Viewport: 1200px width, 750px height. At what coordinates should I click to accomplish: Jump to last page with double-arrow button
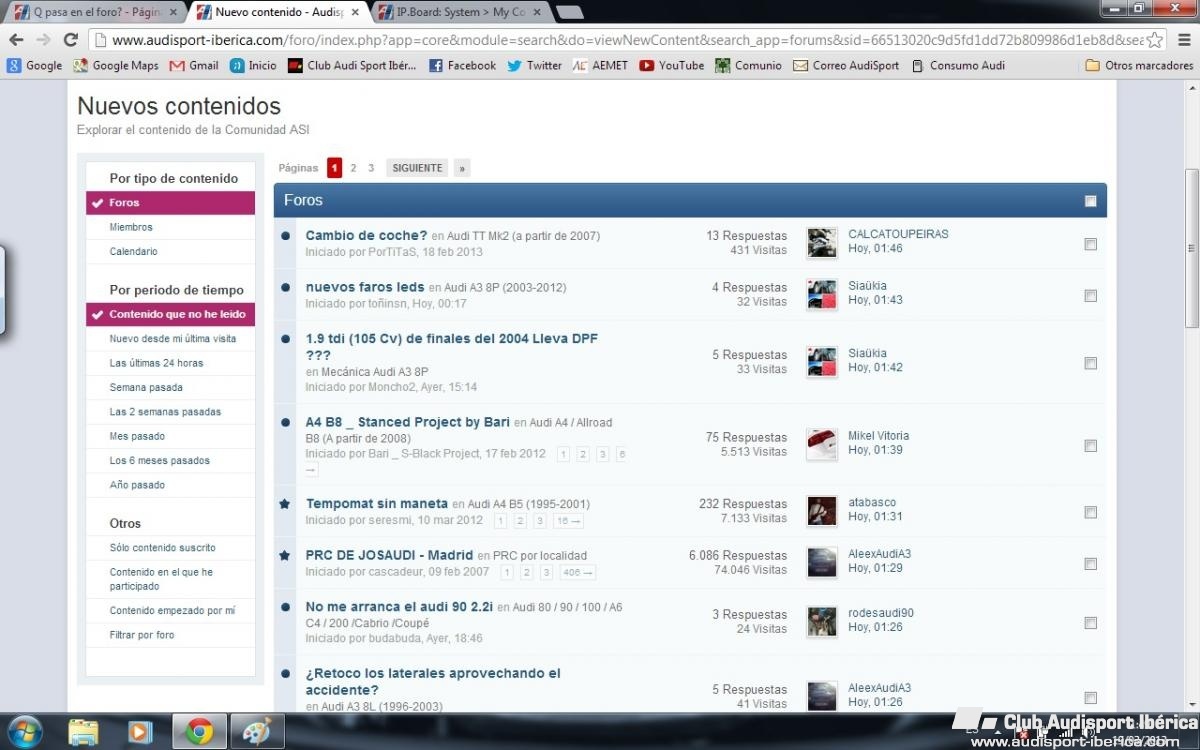(461, 168)
